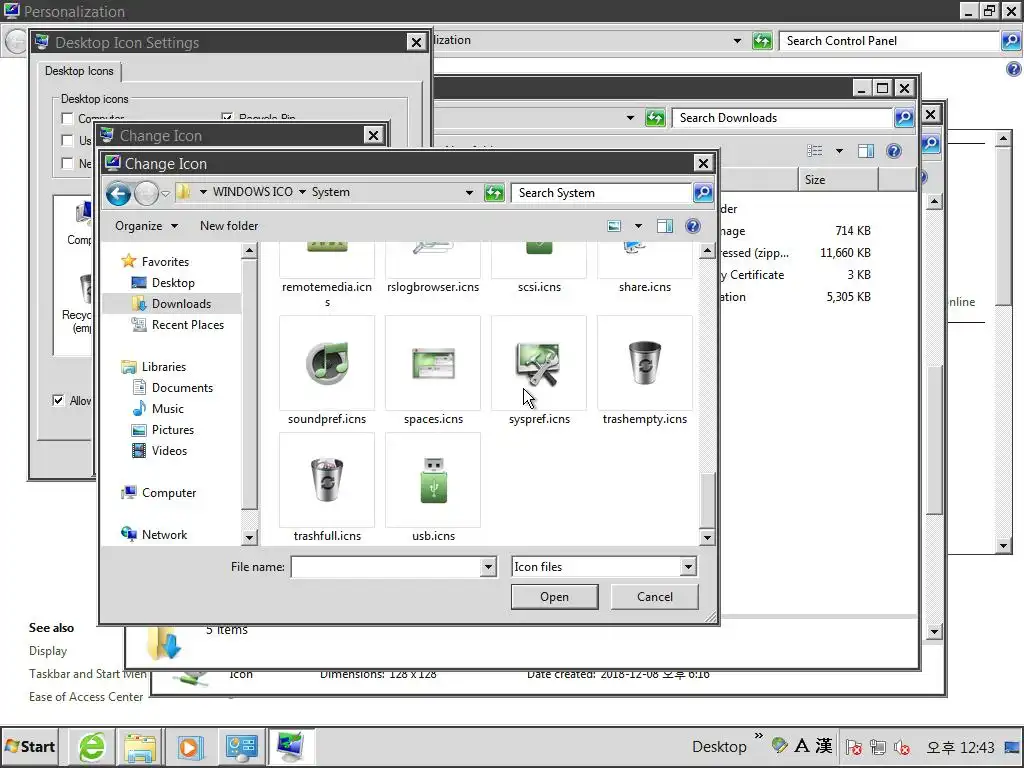Click the volume icon in system tray

pos(902,747)
